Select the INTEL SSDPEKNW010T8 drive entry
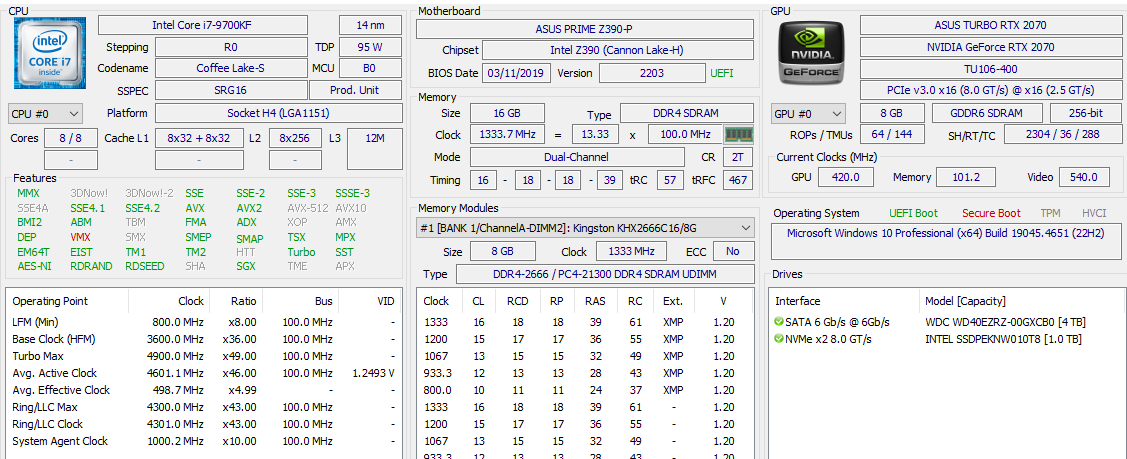The height and width of the screenshot is (459, 1127). (x=1005, y=339)
